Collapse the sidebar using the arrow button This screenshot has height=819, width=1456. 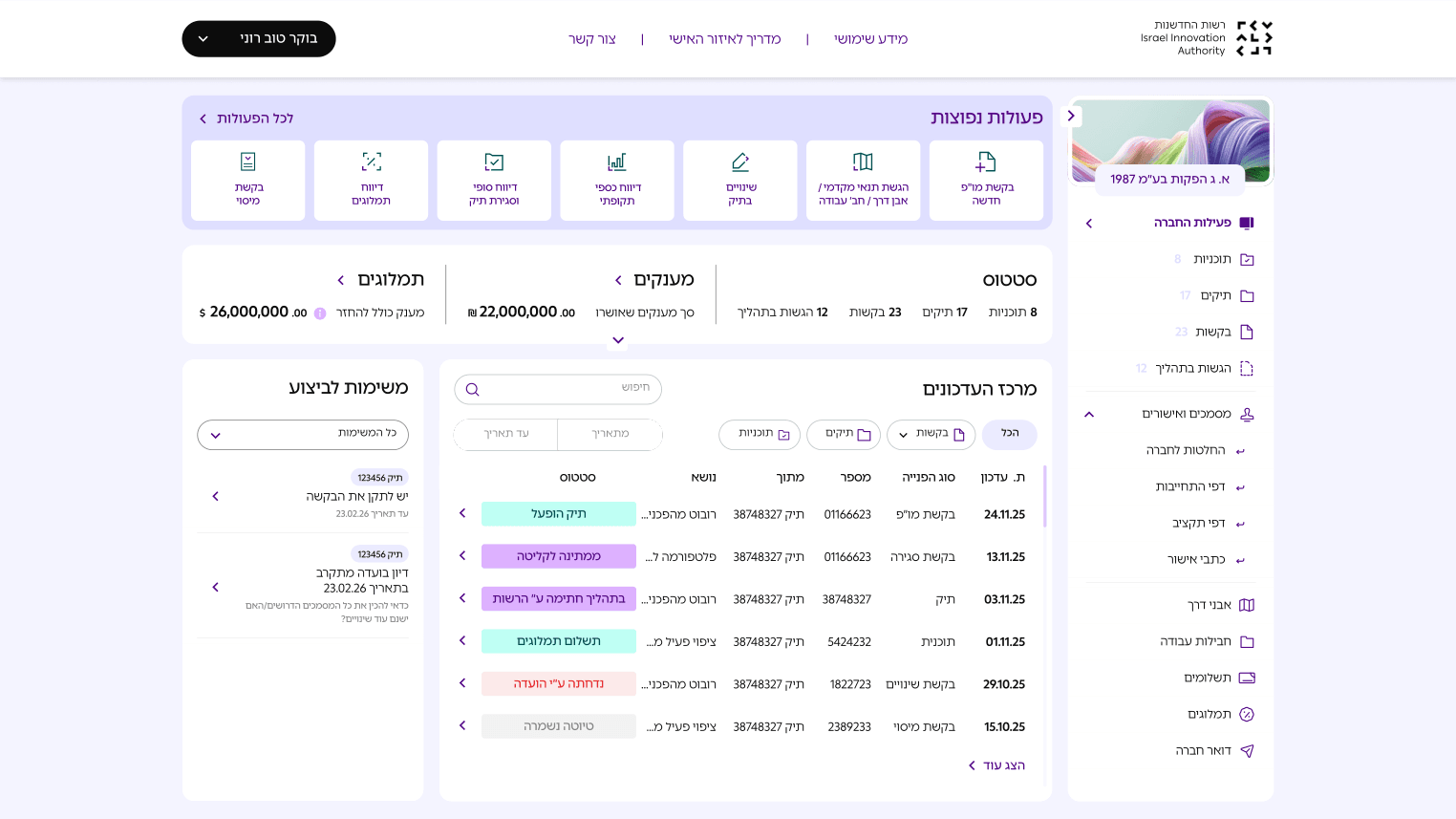point(1071,116)
